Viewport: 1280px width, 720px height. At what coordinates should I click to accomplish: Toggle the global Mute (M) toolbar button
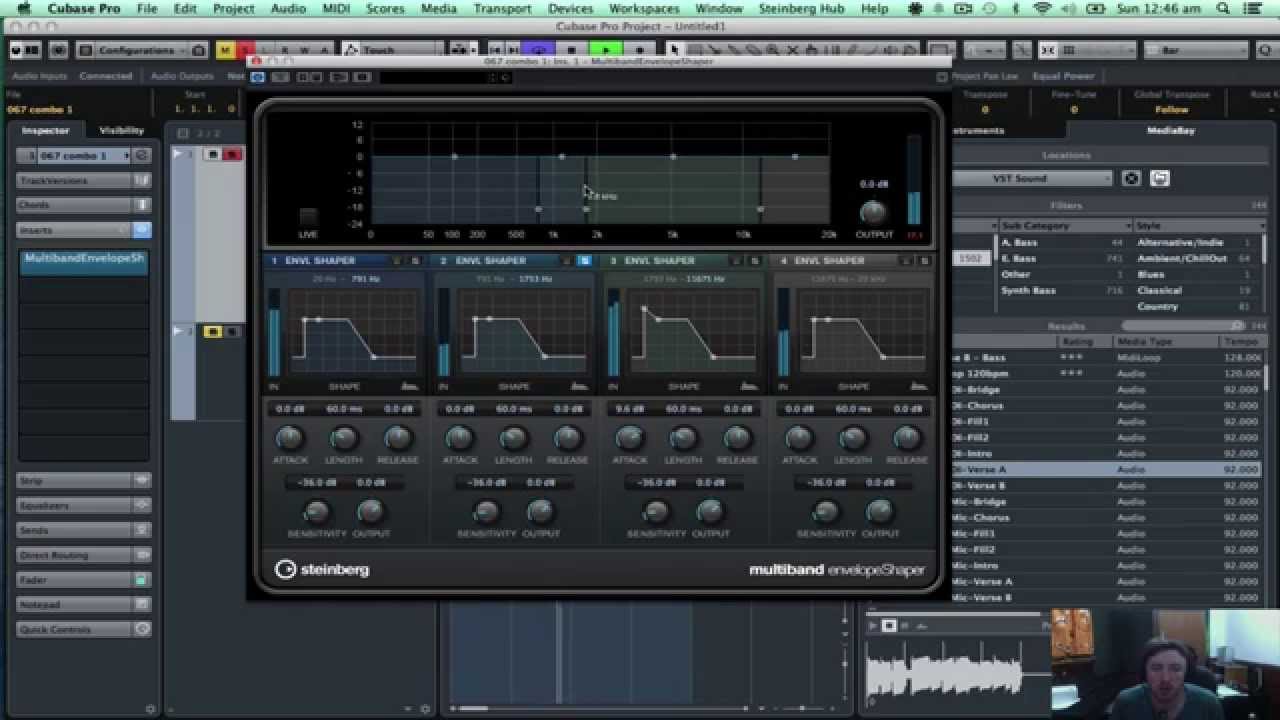(225, 50)
